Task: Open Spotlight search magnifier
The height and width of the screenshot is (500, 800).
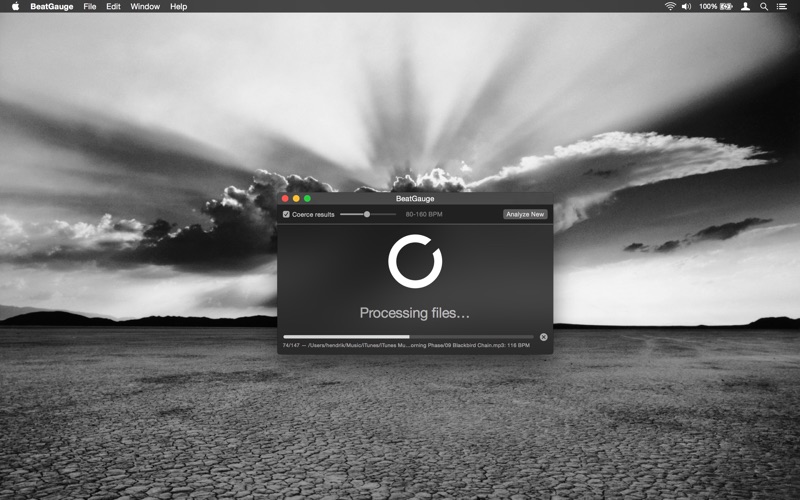Action: (764, 6)
